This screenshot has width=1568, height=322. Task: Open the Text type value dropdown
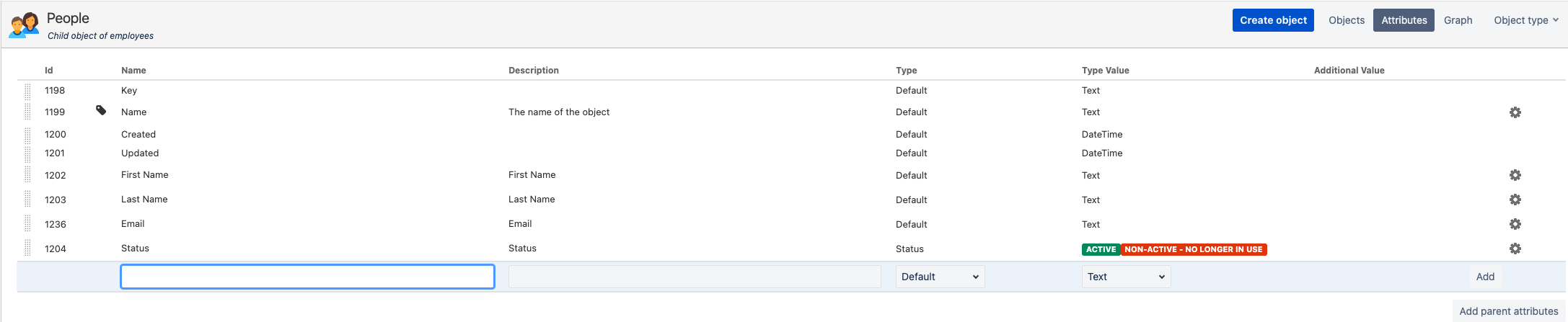click(1125, 277)
